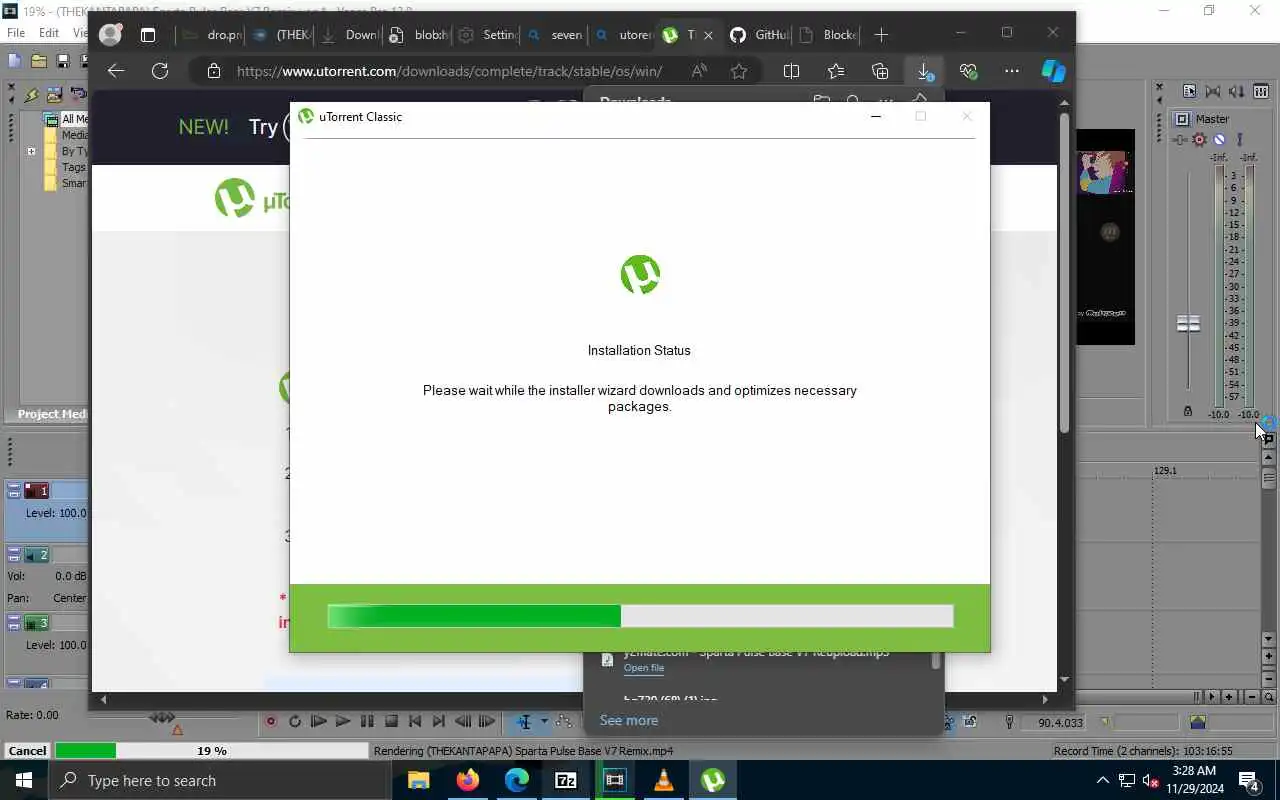The width and height of the screenshot is (1280, 800).
Task: Open Windows notification center icon
Action: click(x=1248, y=780)
